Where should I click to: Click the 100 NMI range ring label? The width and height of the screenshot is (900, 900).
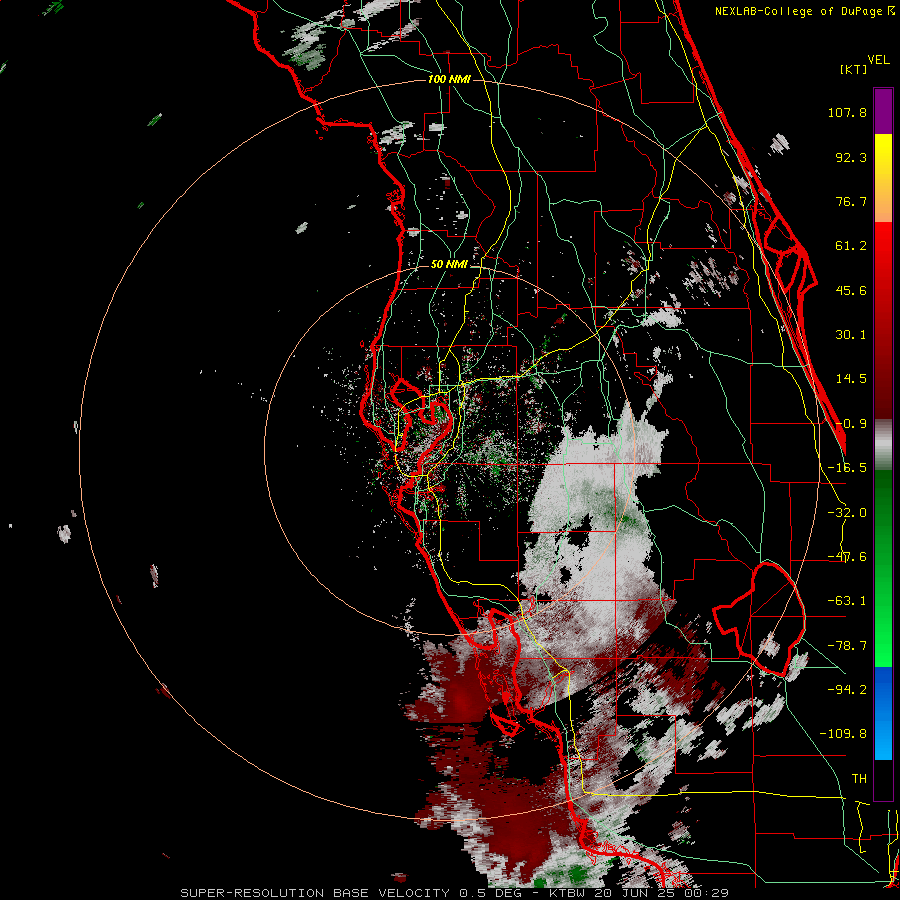click(449, 79)
